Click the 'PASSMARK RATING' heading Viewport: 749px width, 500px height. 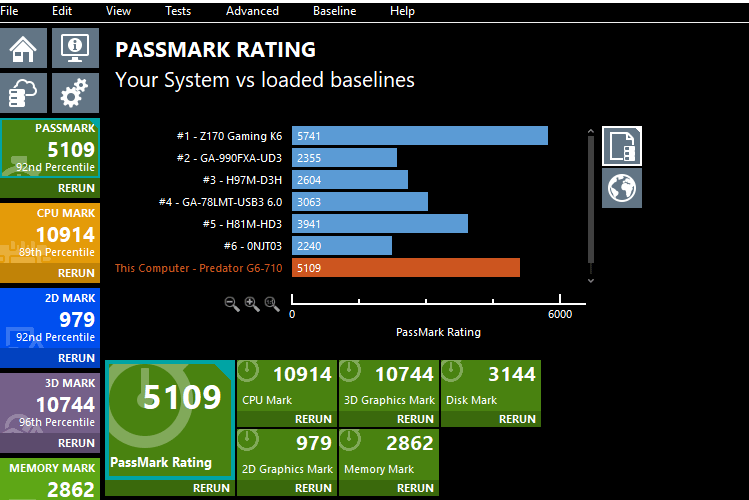215,50
